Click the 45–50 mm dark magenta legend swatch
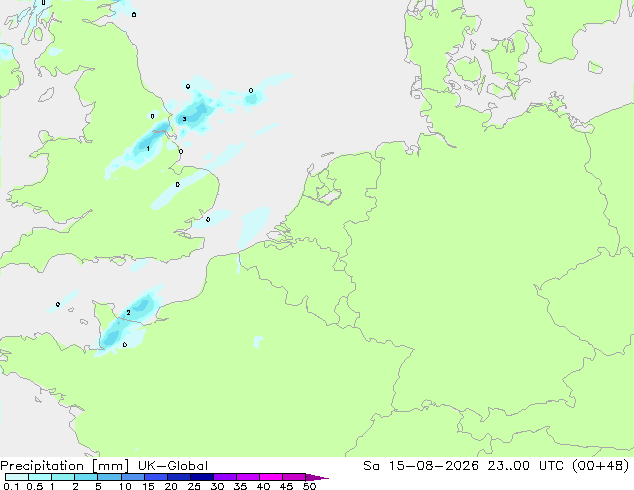This screenshot has width=634, height=490. tap(294, 477)
